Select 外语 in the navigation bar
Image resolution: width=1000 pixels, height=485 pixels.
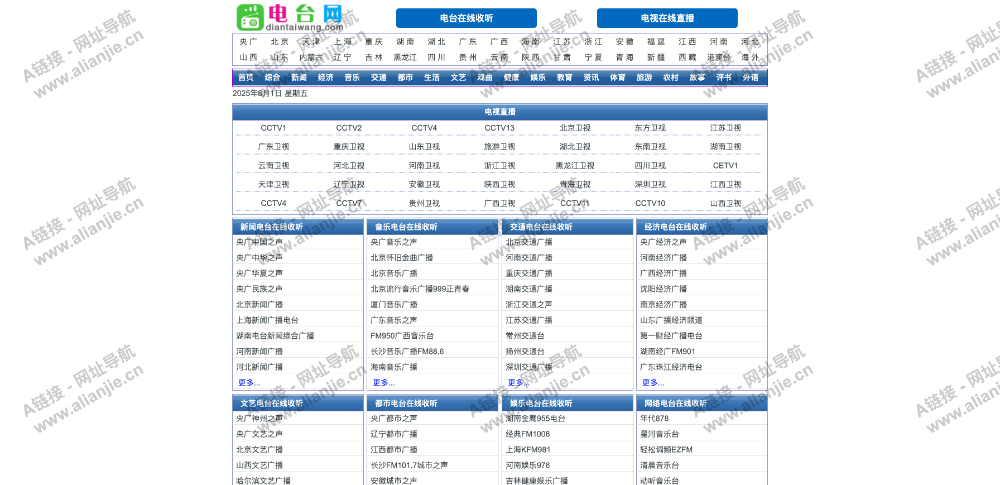pos(751,78)
